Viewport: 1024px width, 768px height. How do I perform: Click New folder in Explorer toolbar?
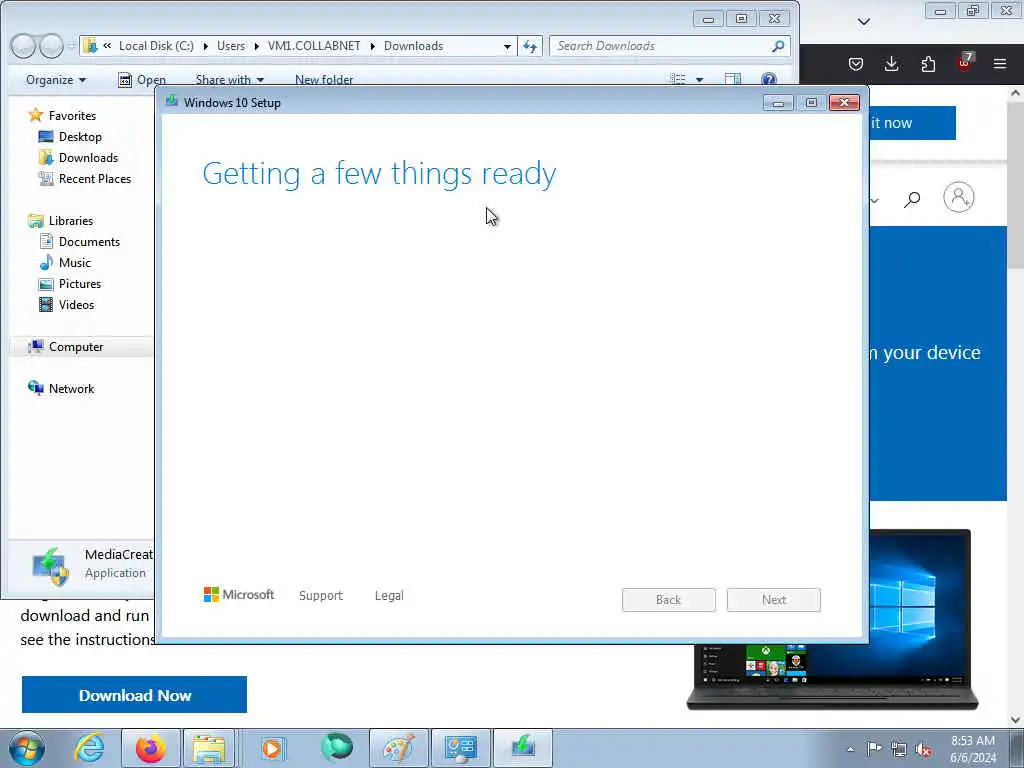tap(324, 80)
